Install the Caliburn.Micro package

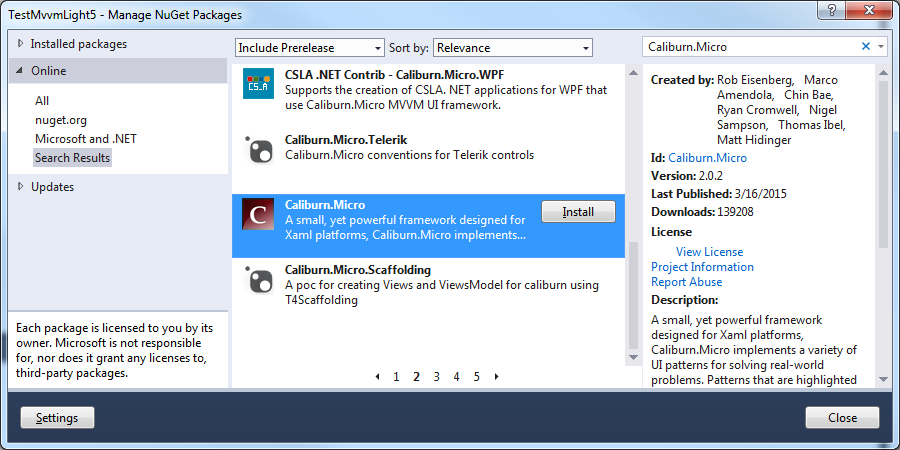[x=578, y=212]
